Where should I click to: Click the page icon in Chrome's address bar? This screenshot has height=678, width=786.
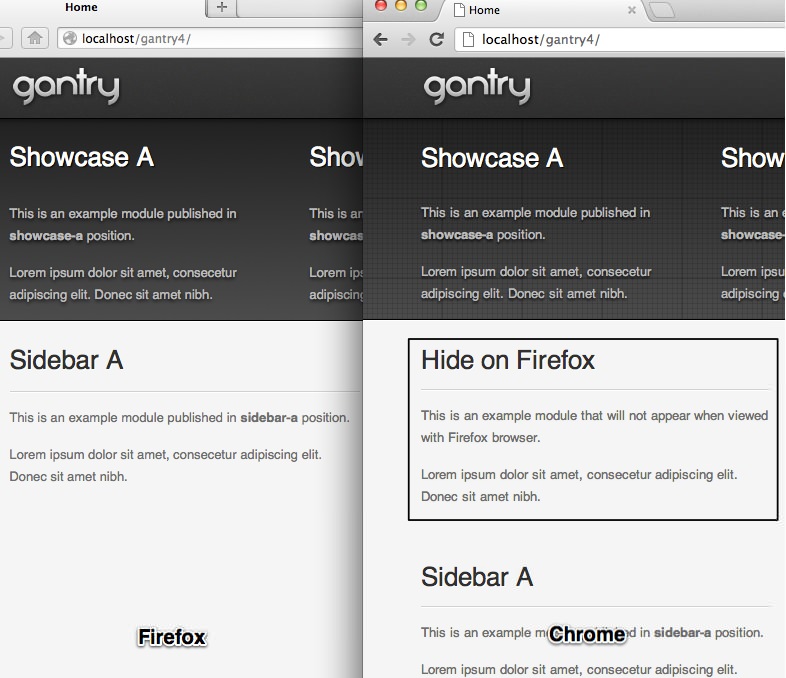click(468, 40)
